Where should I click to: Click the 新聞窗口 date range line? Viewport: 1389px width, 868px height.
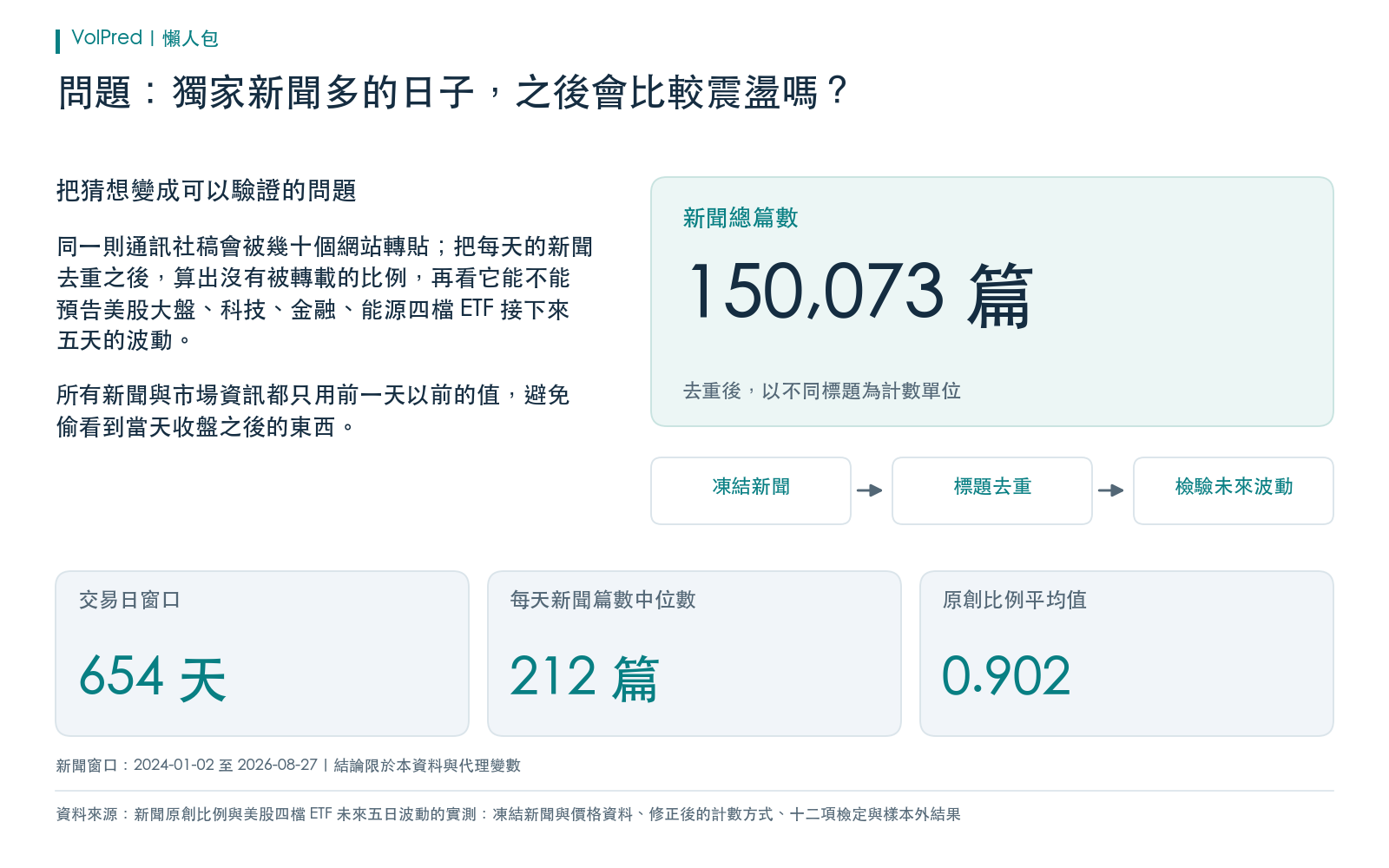click(288, 765)
